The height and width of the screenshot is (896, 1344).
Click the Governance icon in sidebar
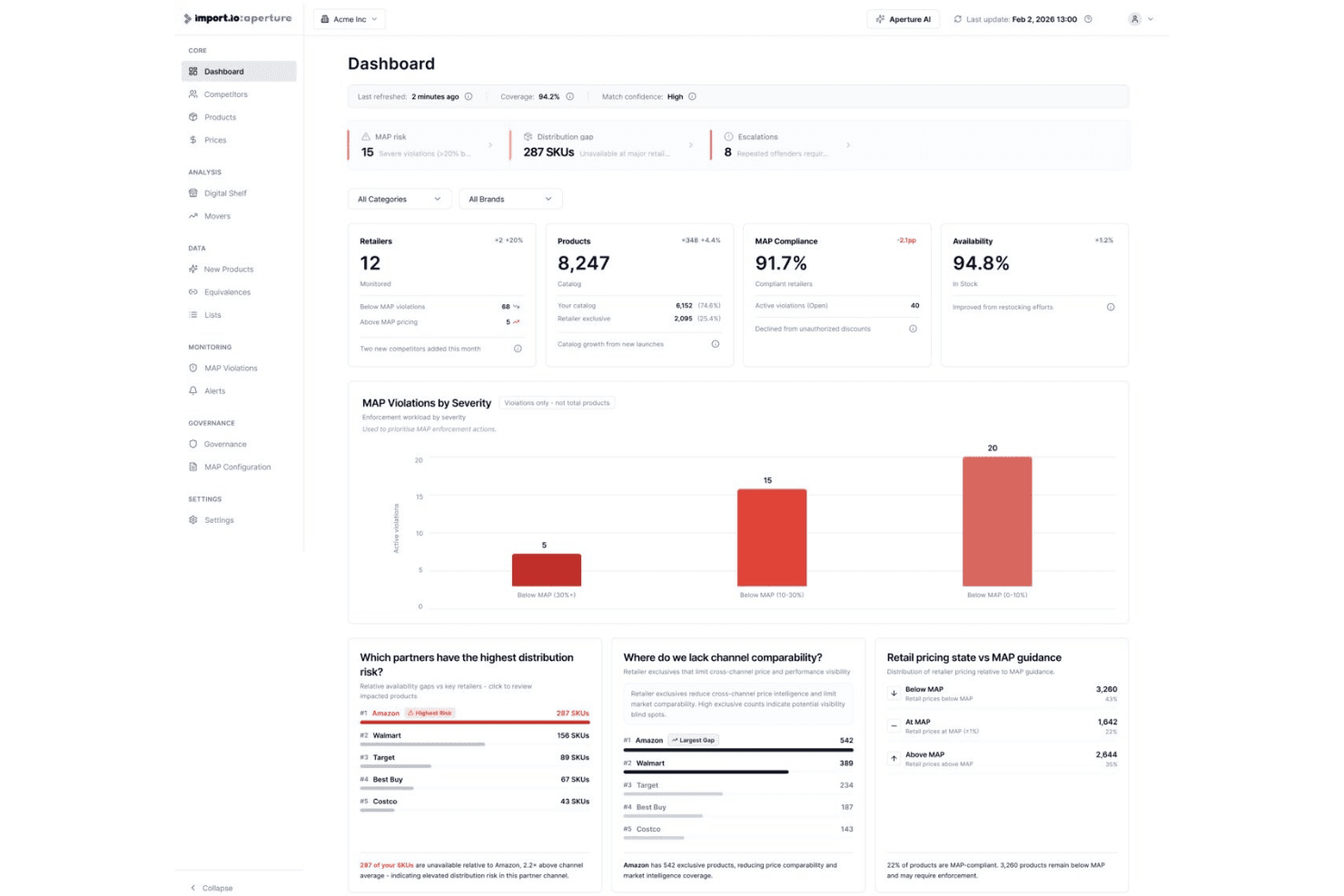coord(193,445)
